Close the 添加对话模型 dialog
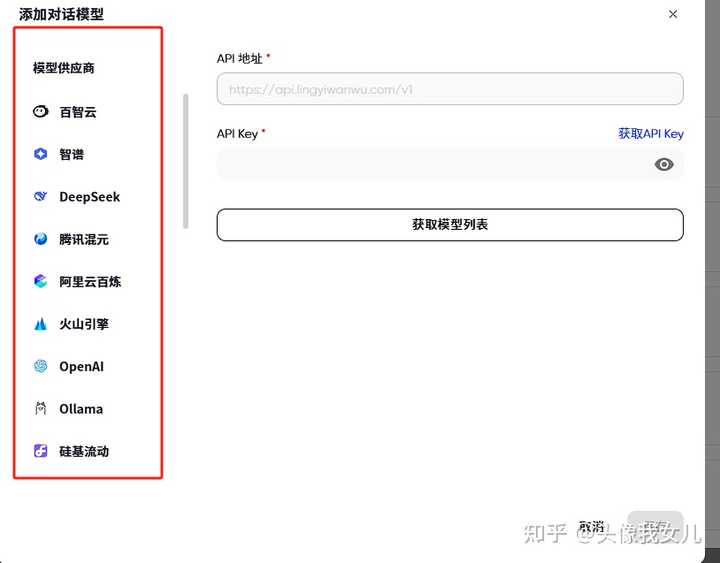 673,14
